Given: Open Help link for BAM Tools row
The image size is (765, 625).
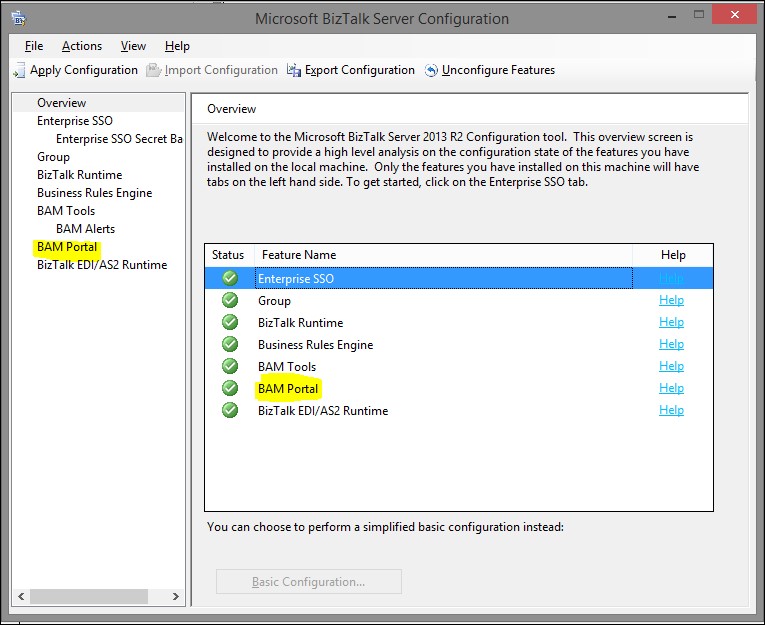Looking at the screenshot, I should click(671, 366).
